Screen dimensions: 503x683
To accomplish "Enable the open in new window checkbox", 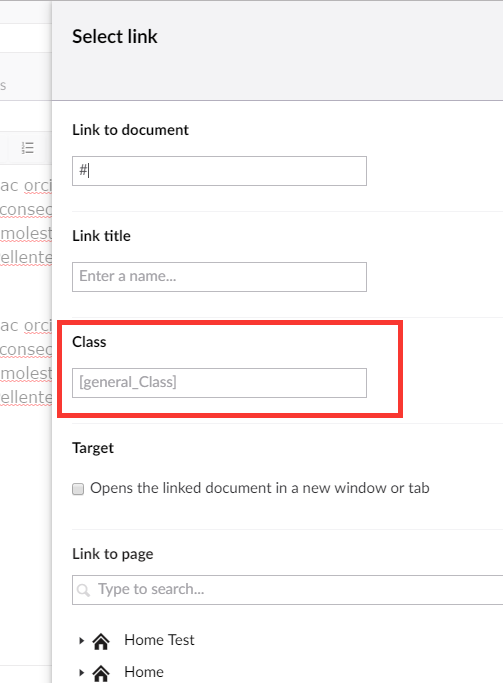I will 78,489.
